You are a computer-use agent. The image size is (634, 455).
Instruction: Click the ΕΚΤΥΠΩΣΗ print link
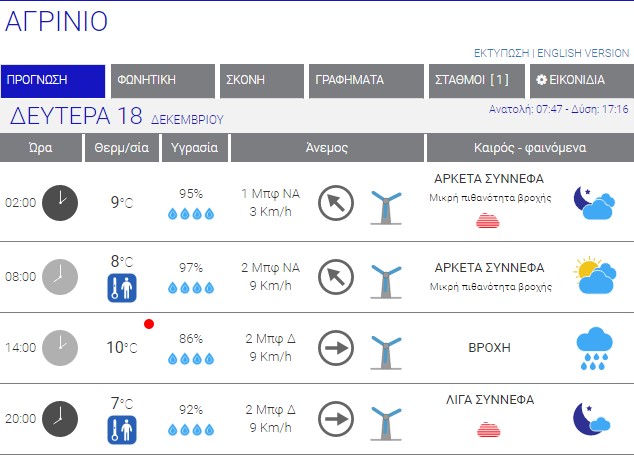tap(501, 53)
